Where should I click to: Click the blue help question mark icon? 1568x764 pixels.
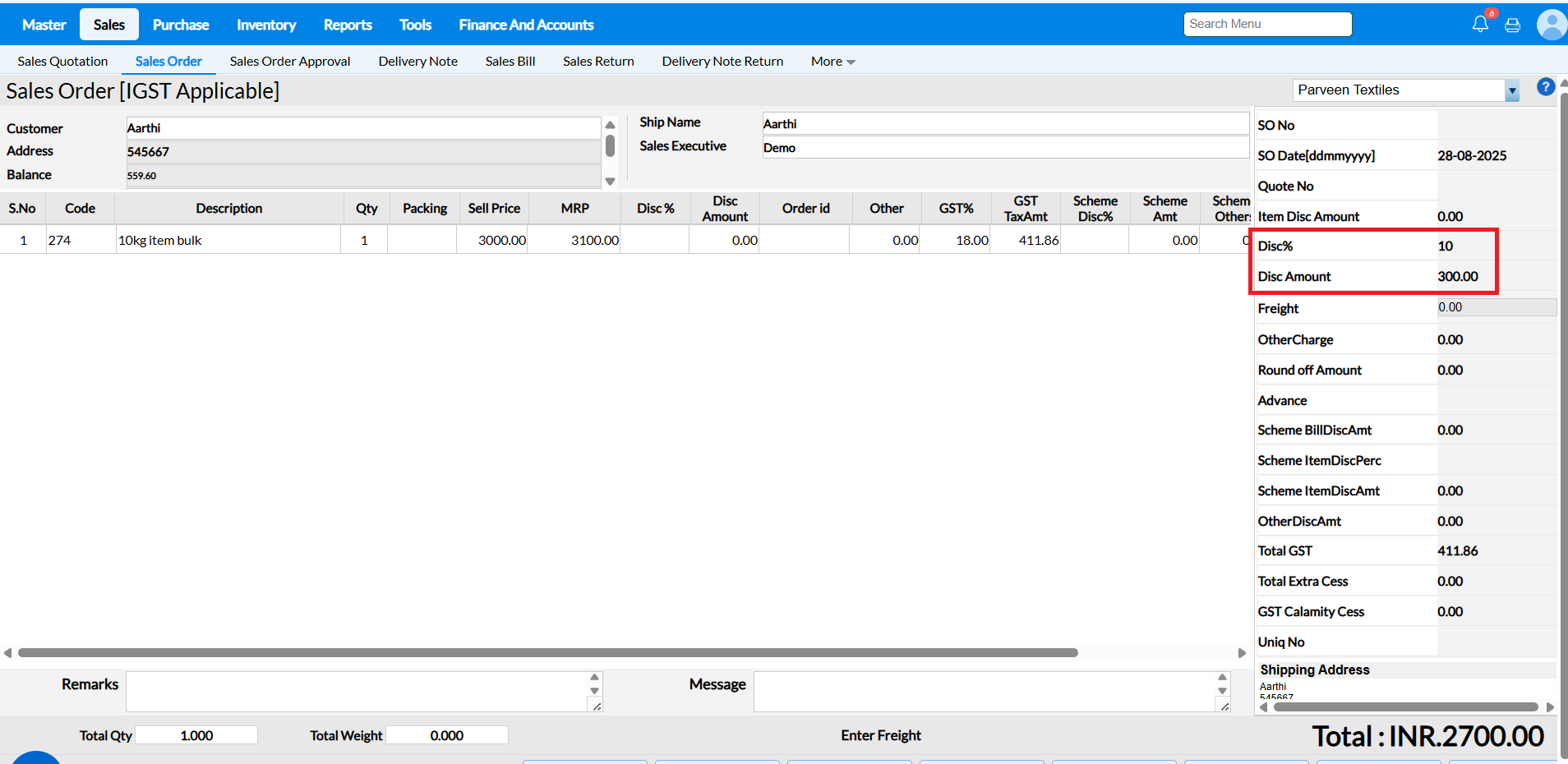pos(1545,87)
